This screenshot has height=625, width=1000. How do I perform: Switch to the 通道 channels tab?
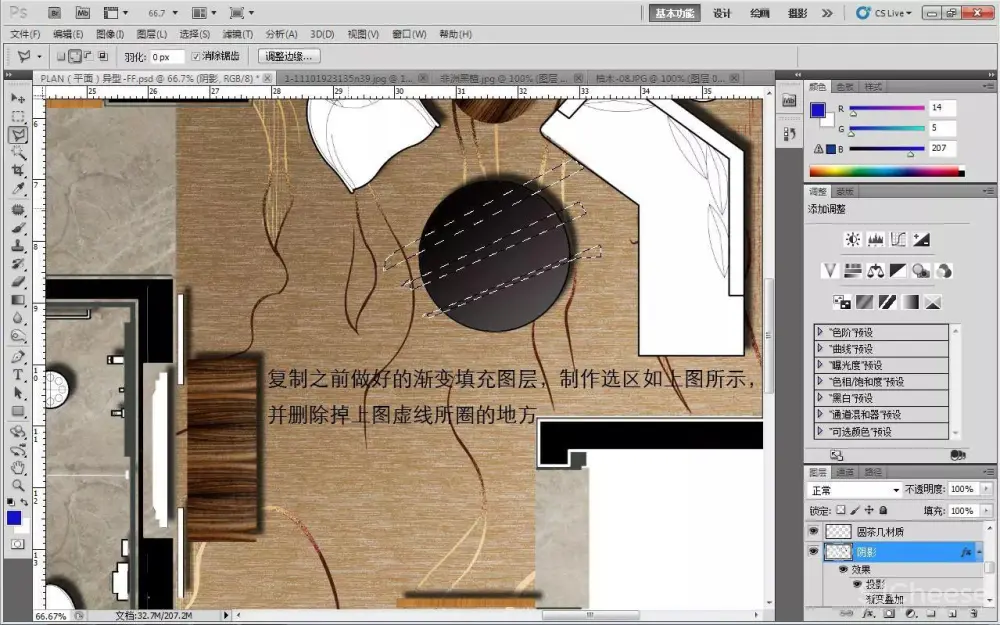pos(845,471)
